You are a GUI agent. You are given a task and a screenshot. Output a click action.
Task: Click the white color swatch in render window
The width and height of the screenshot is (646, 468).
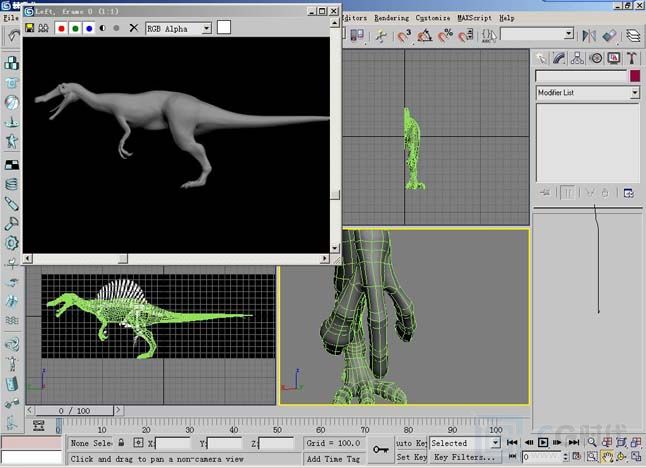[224, 28]
